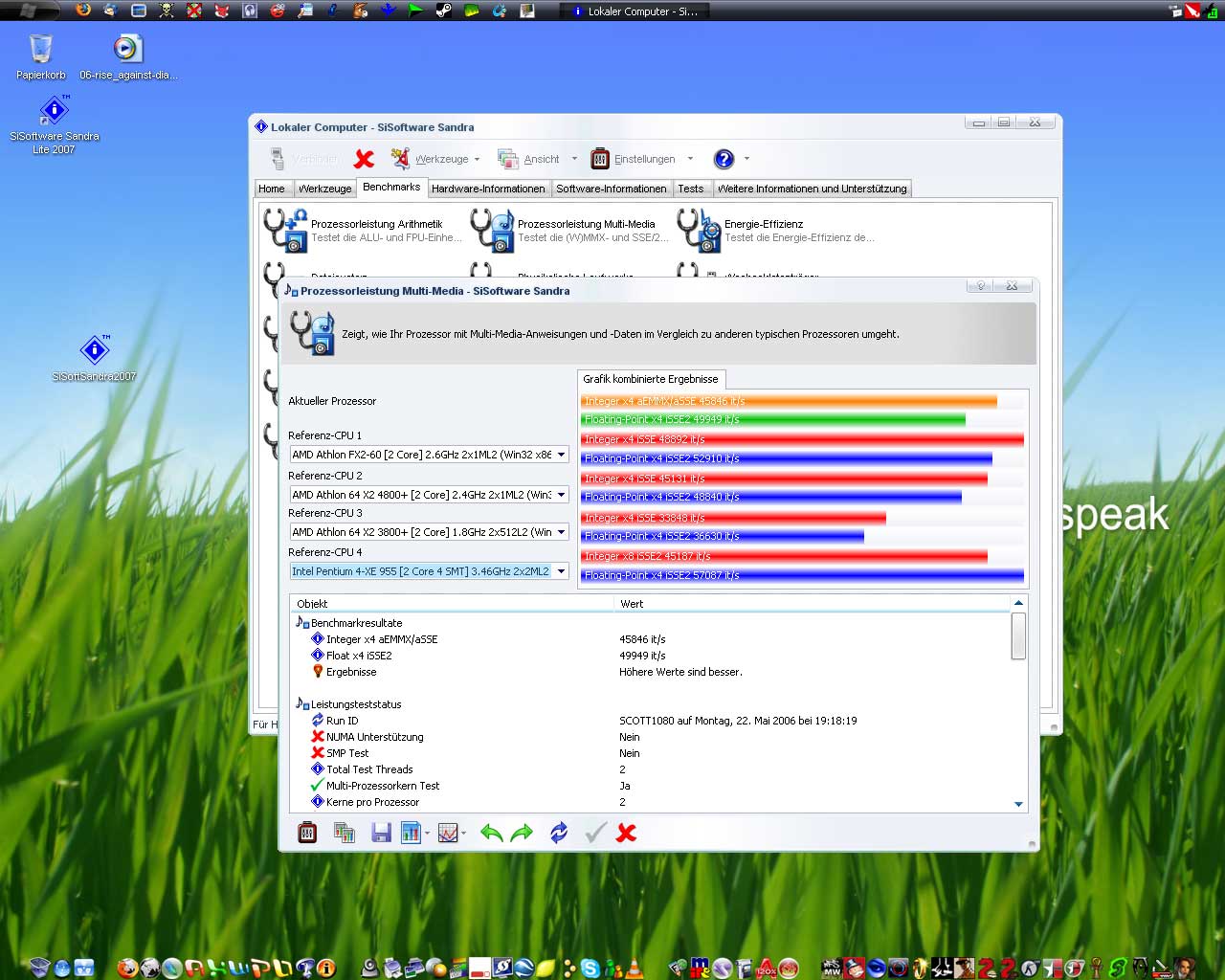Open the blue help question-mark icon

(724, 159)
